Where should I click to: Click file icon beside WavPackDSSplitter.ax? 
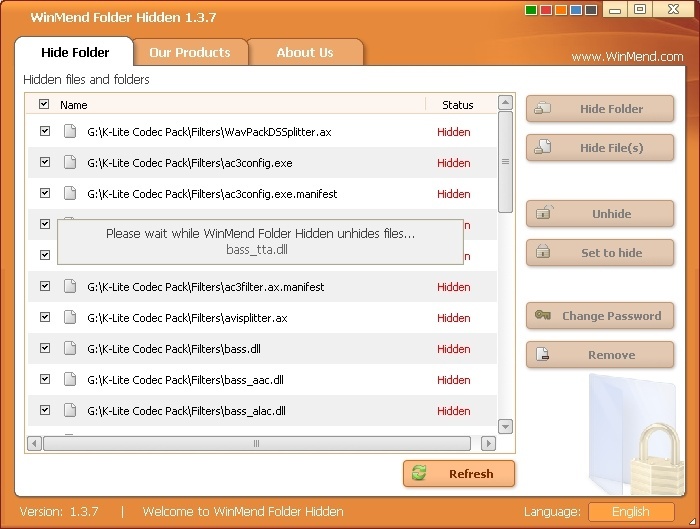point(70,131)
